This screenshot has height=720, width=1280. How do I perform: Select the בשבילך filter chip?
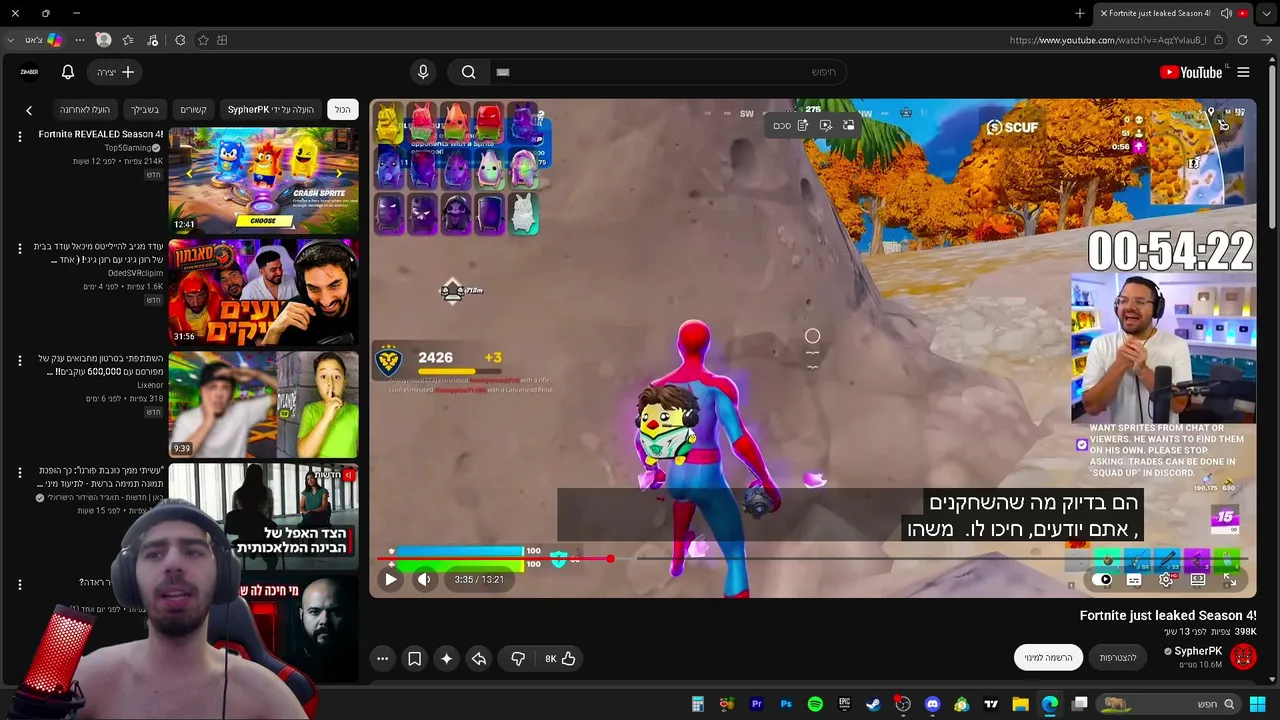(x=145, y=109)
